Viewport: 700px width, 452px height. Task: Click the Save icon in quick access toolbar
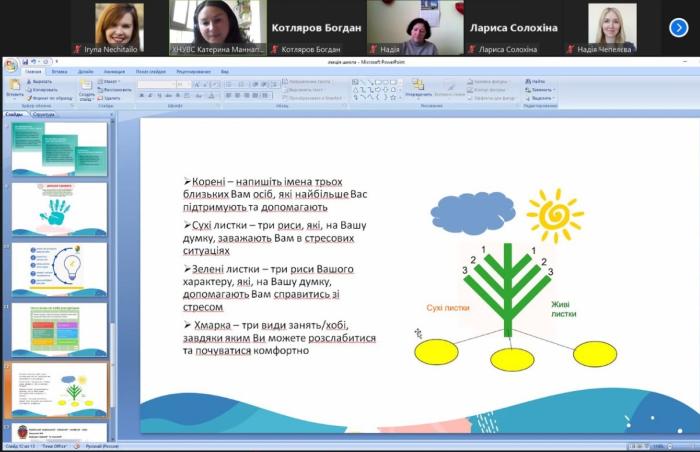tap(24, 61)
